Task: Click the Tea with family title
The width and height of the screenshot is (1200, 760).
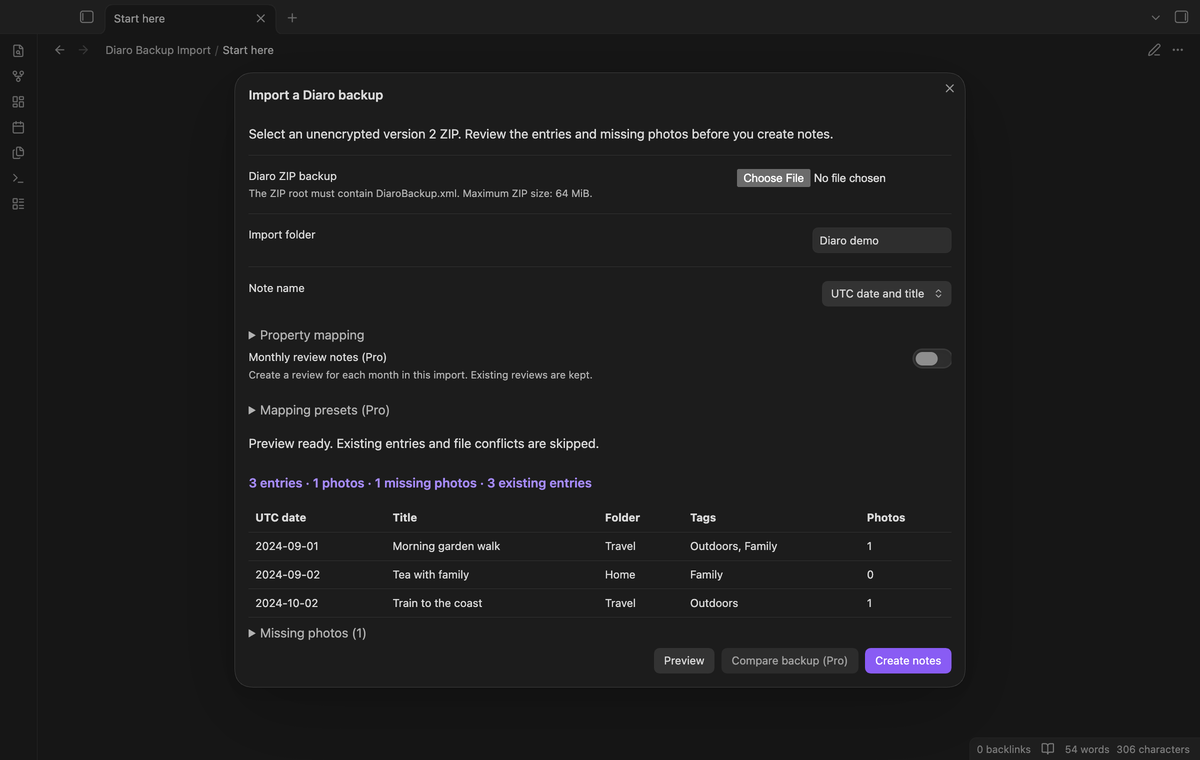Action: 431,575
